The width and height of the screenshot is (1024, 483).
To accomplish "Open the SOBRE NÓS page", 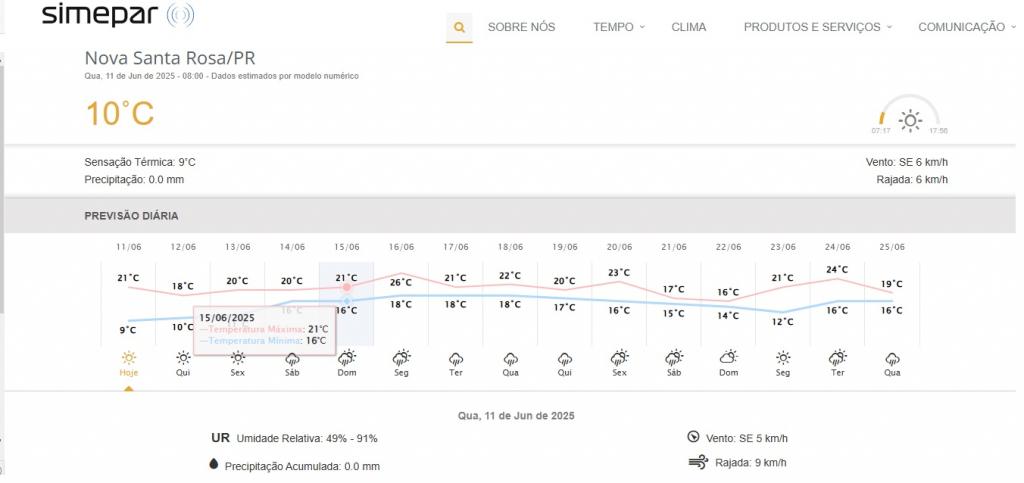I will [521, 27].
